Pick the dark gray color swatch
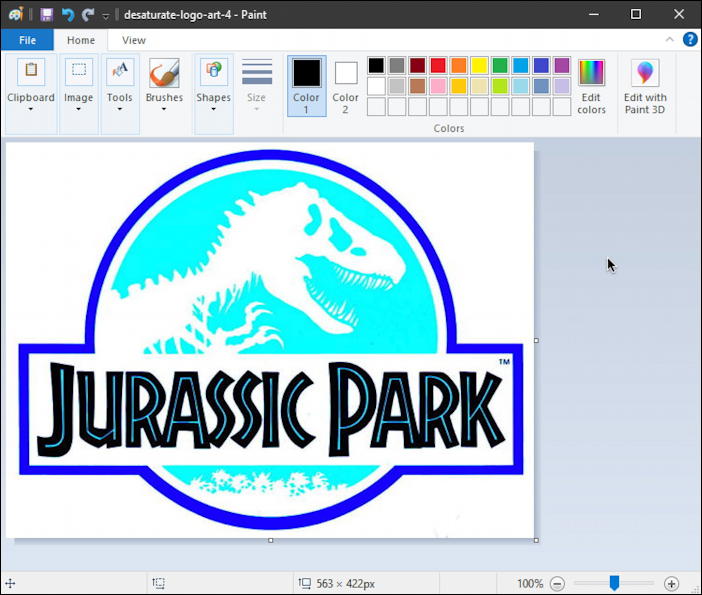702x595 pixels. tap(397, 65)
